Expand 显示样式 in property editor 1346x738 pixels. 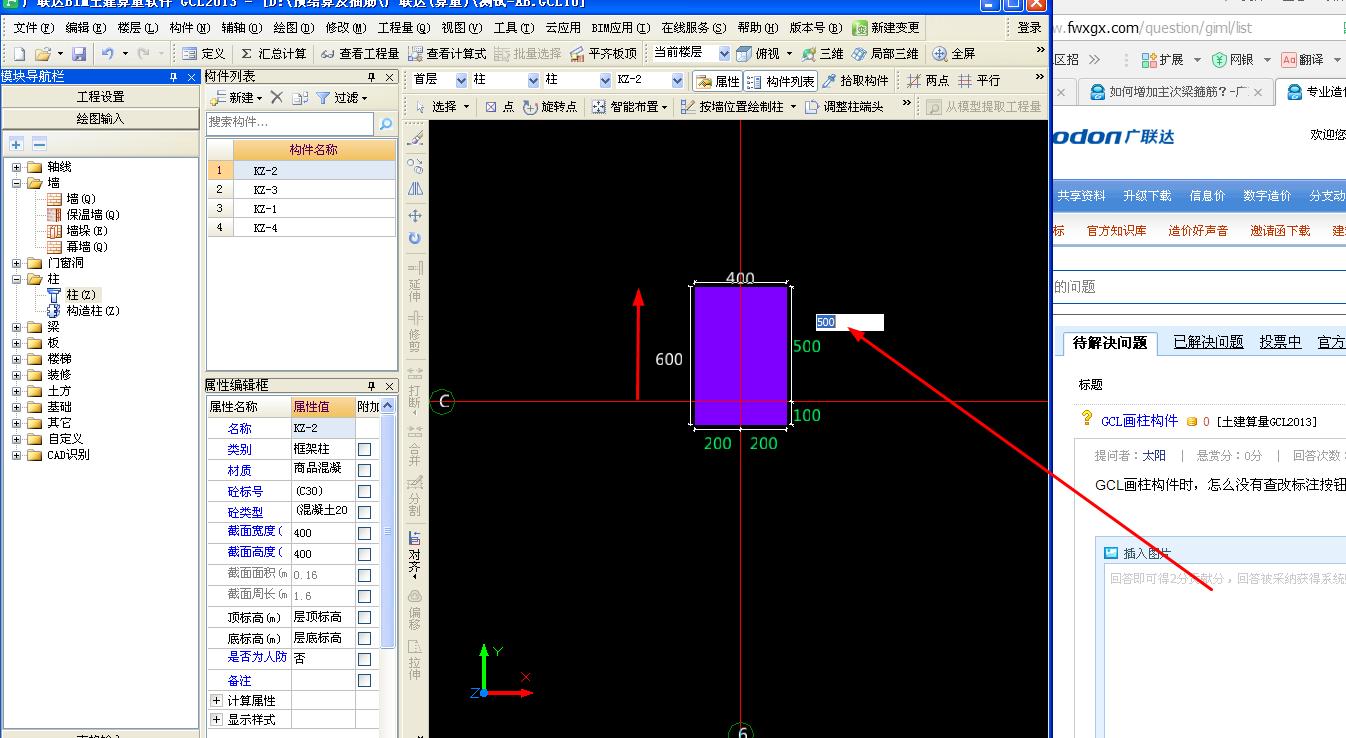click(x=216, y=719)
